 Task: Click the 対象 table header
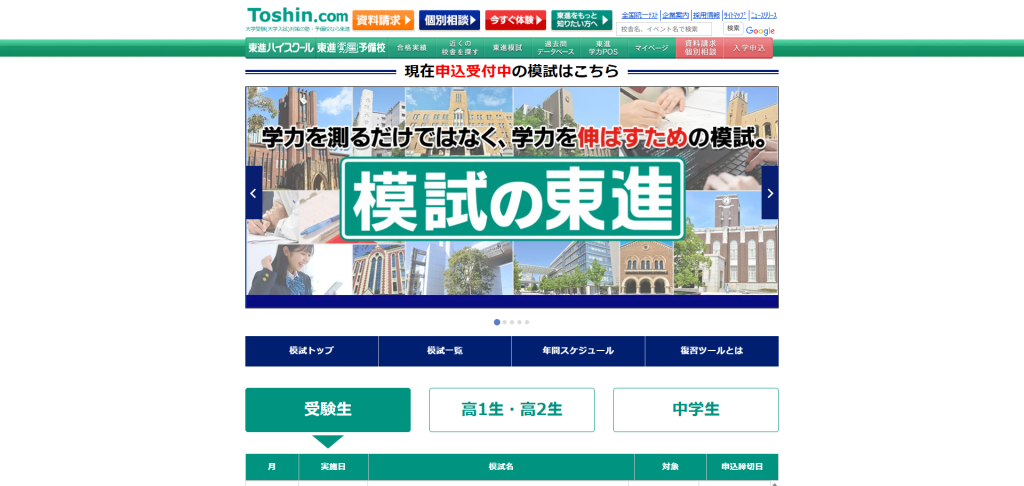tap(670, 467)
